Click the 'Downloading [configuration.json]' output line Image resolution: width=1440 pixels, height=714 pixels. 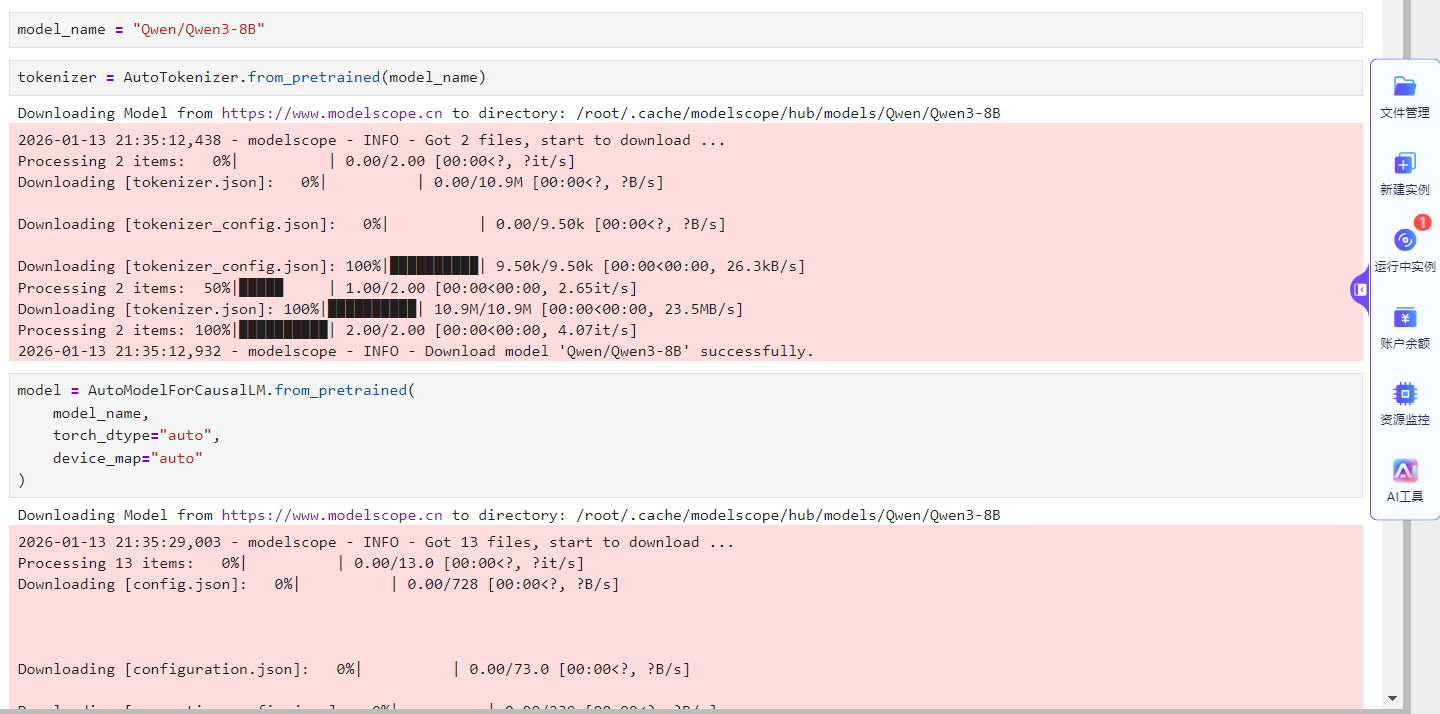tap(354, 669)
